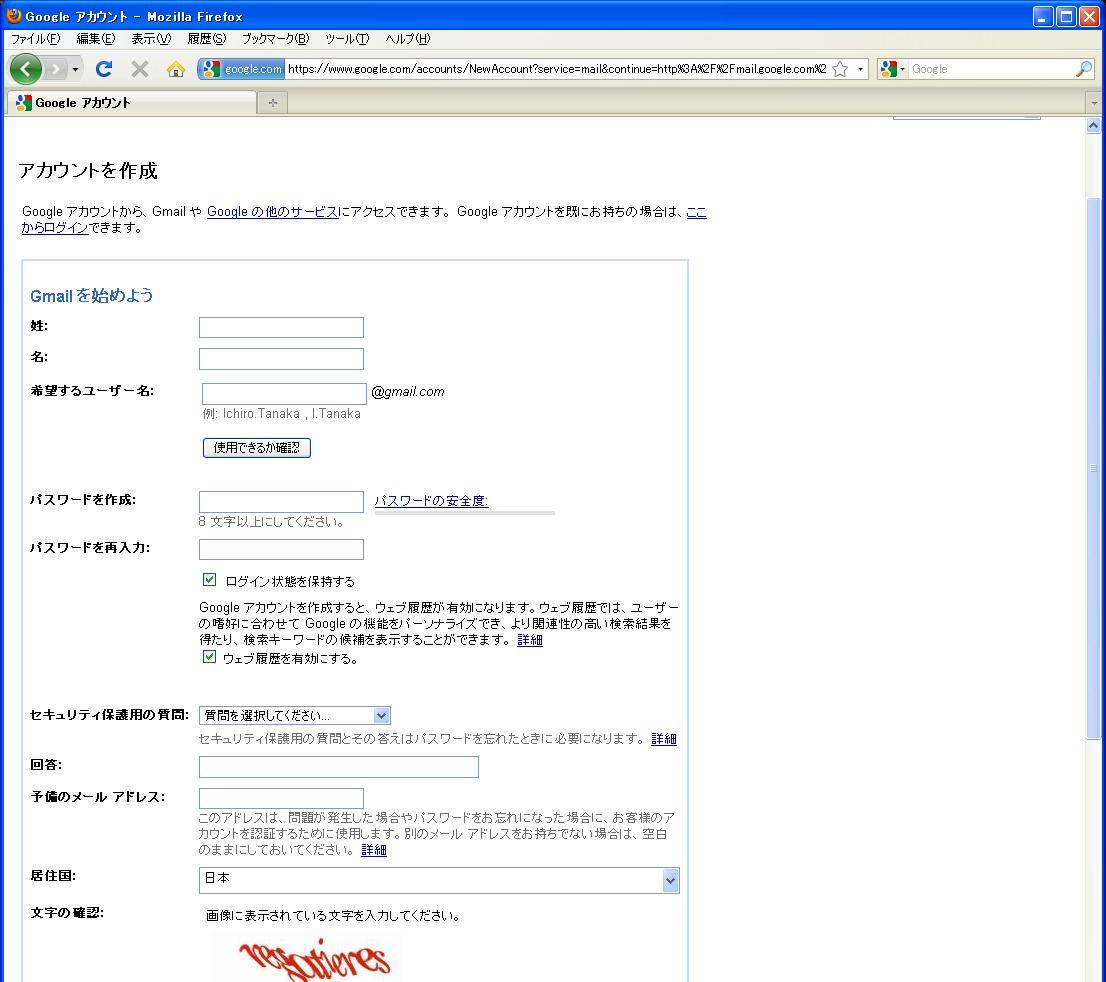Viewport: 1106px width, 982px height.
Task: Follow the Google の他のサービス link
Action: [273, 212]
